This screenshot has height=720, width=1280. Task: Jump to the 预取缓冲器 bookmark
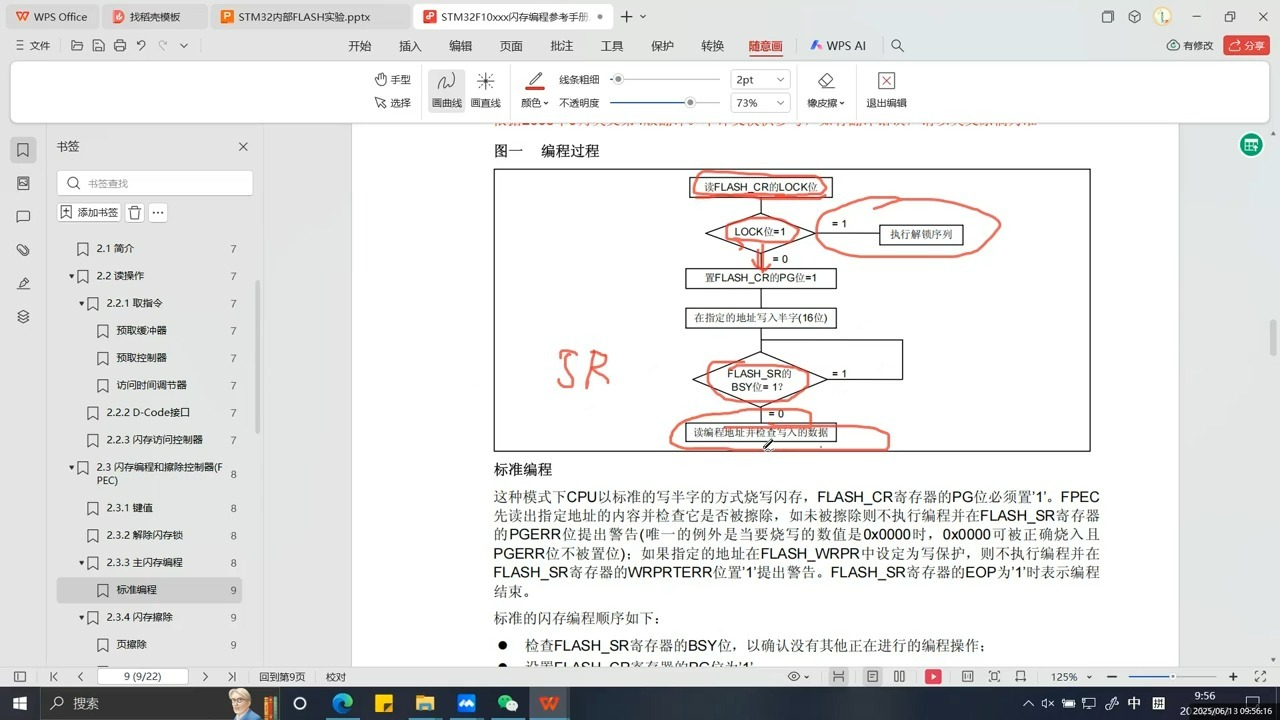141,331
